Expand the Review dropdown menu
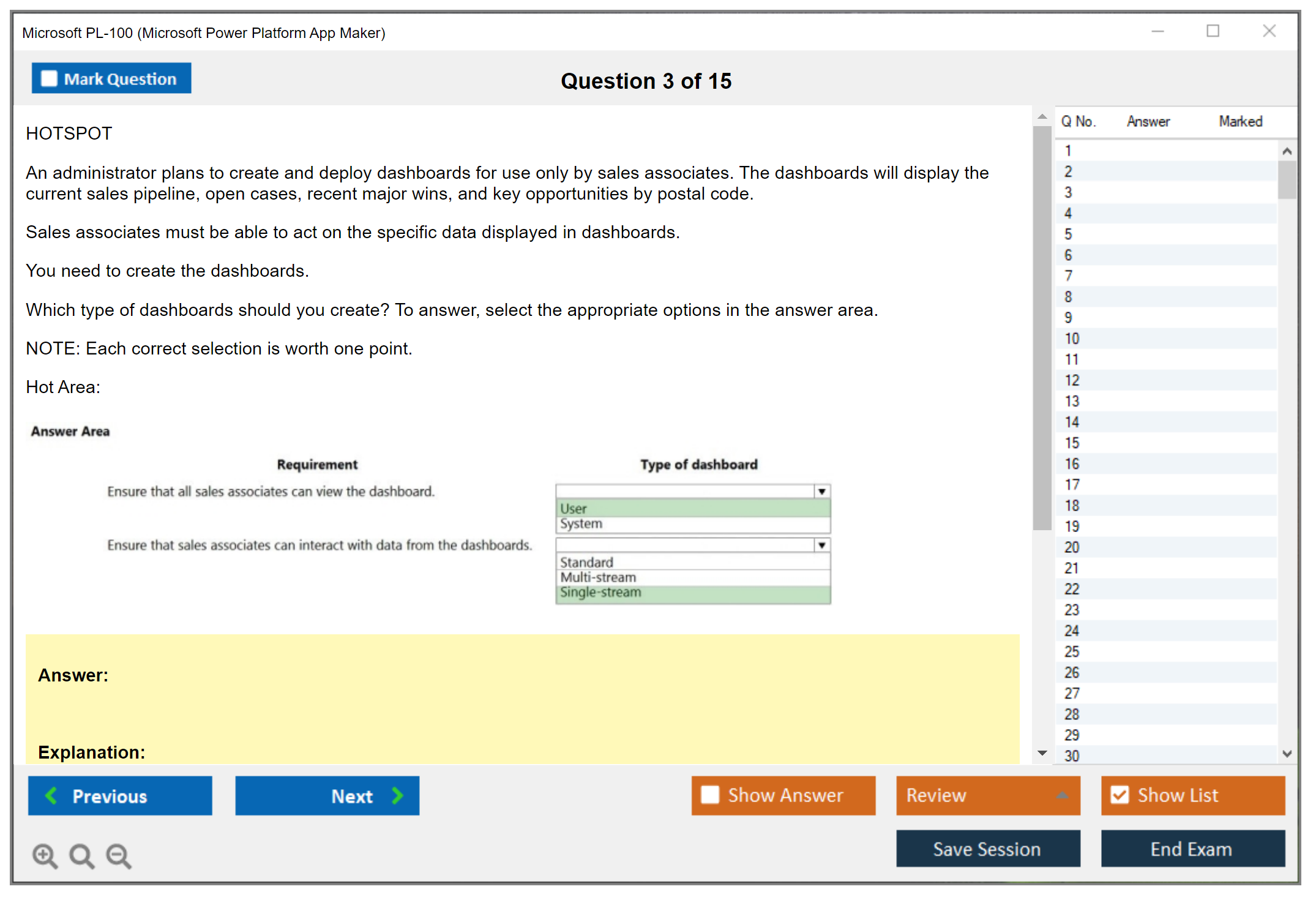The width and height of the screenshot is (1316, 900). (x=1062, y=795)
